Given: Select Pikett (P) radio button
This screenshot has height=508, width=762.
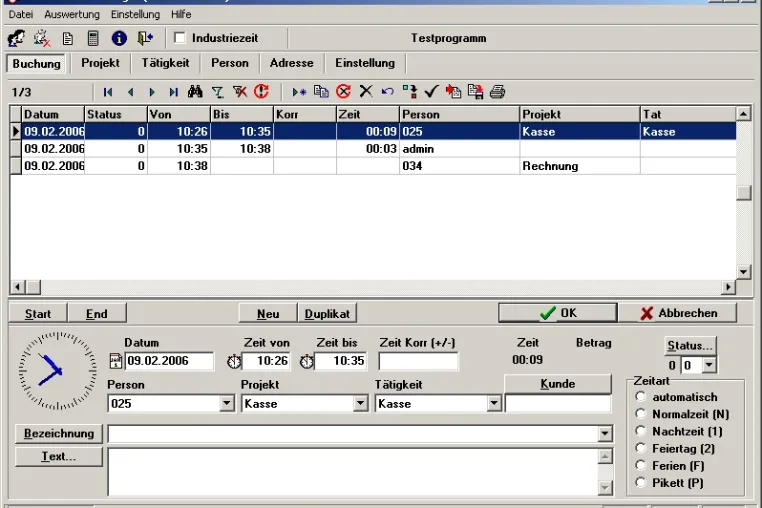Looking at the screenshot, I should click(641, 482).
